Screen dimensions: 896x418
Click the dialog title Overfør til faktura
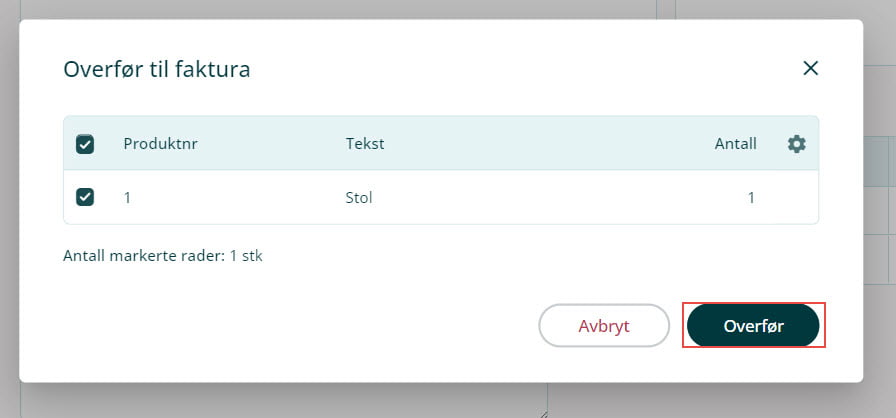click(156, 69)
